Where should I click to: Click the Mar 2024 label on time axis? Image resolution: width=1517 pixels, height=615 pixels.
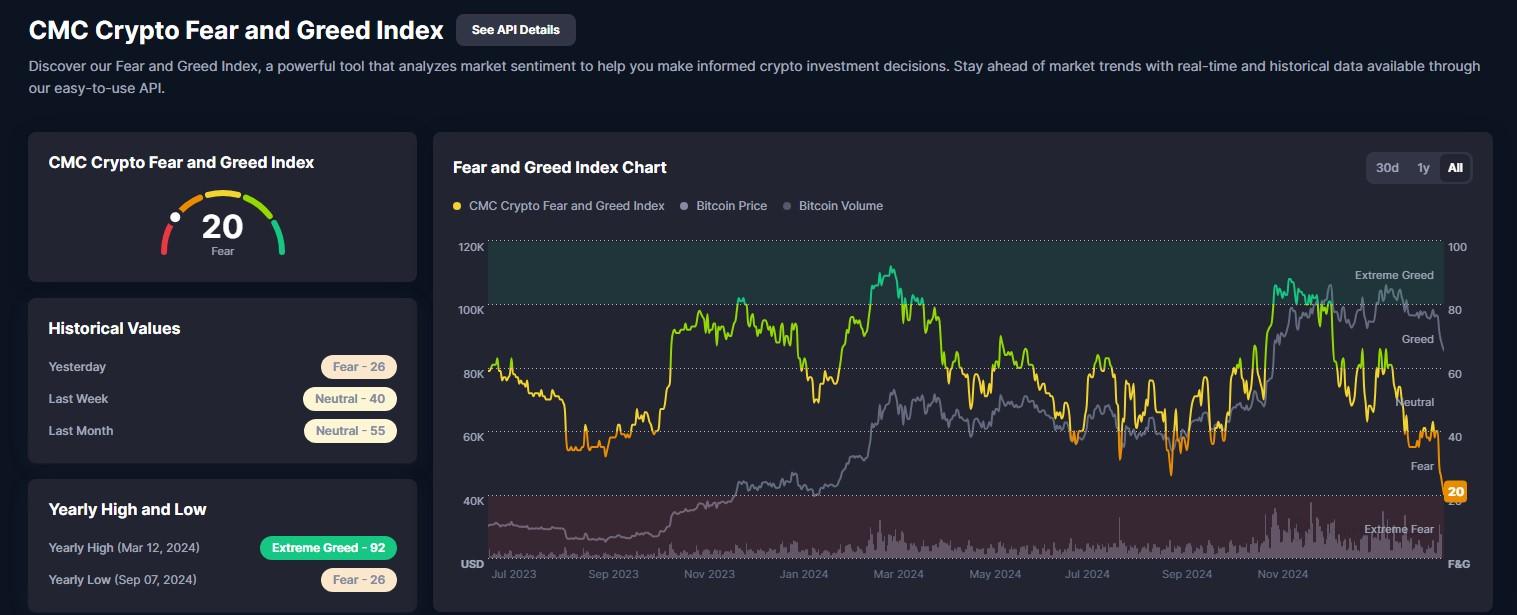[897, 574]
